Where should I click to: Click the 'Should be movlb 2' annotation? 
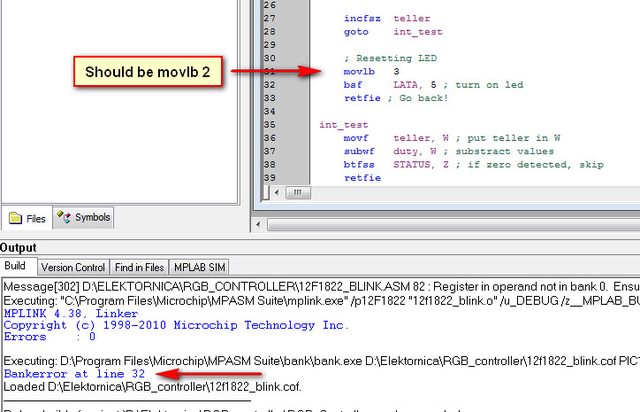point(148,72)
